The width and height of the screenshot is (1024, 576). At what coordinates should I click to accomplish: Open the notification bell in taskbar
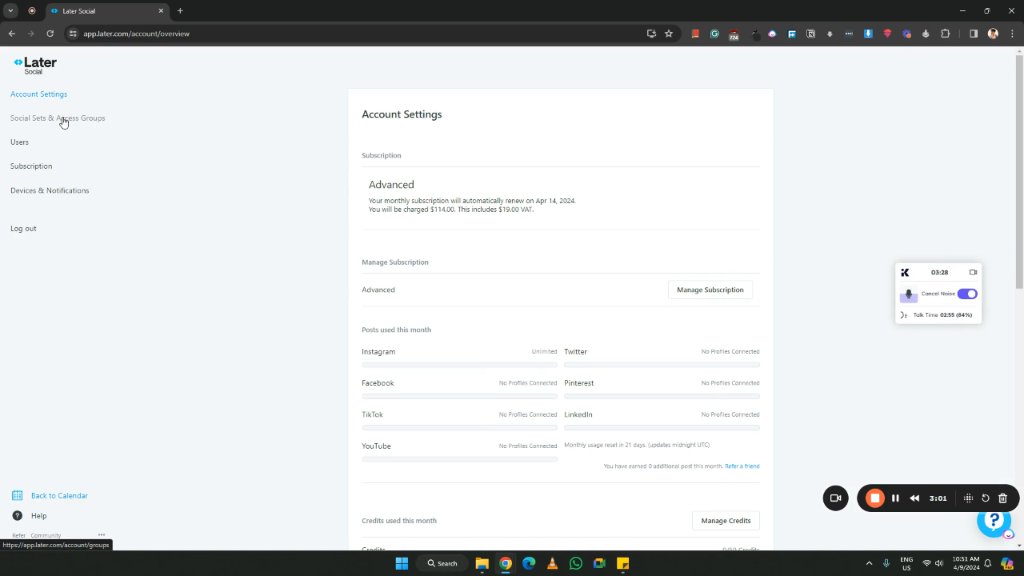987,564
